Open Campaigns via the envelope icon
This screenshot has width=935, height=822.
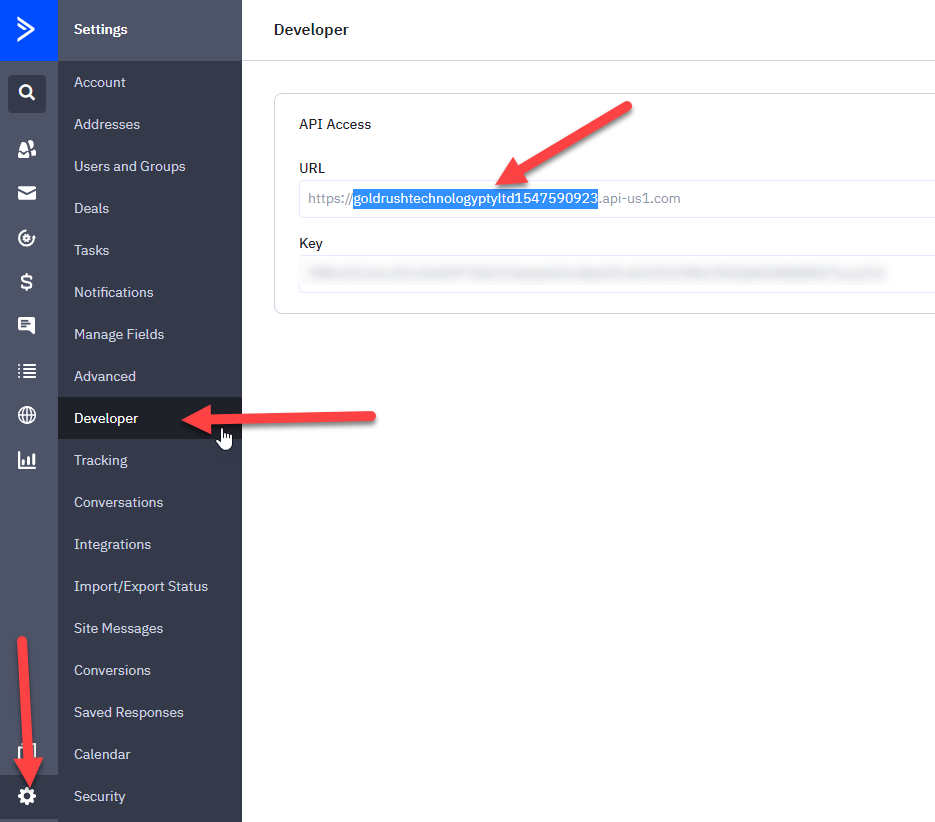[x=27, y=193]
